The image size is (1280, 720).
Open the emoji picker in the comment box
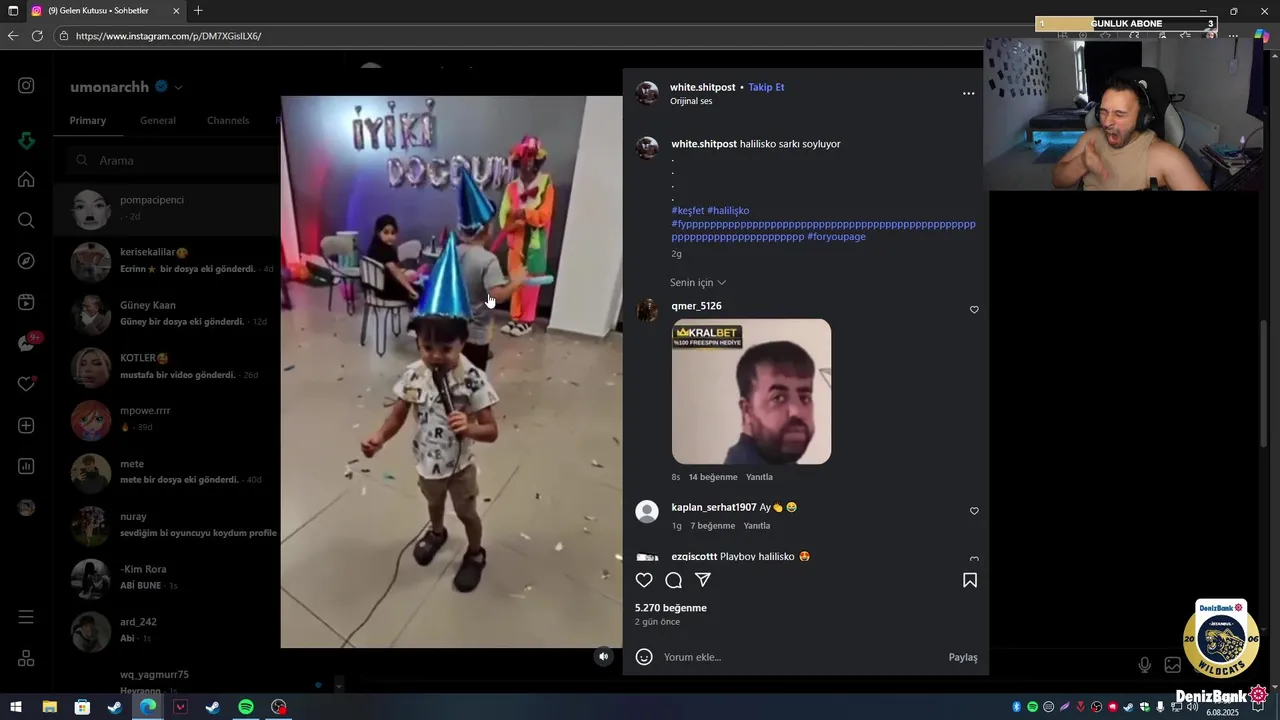tap(644, 657)
